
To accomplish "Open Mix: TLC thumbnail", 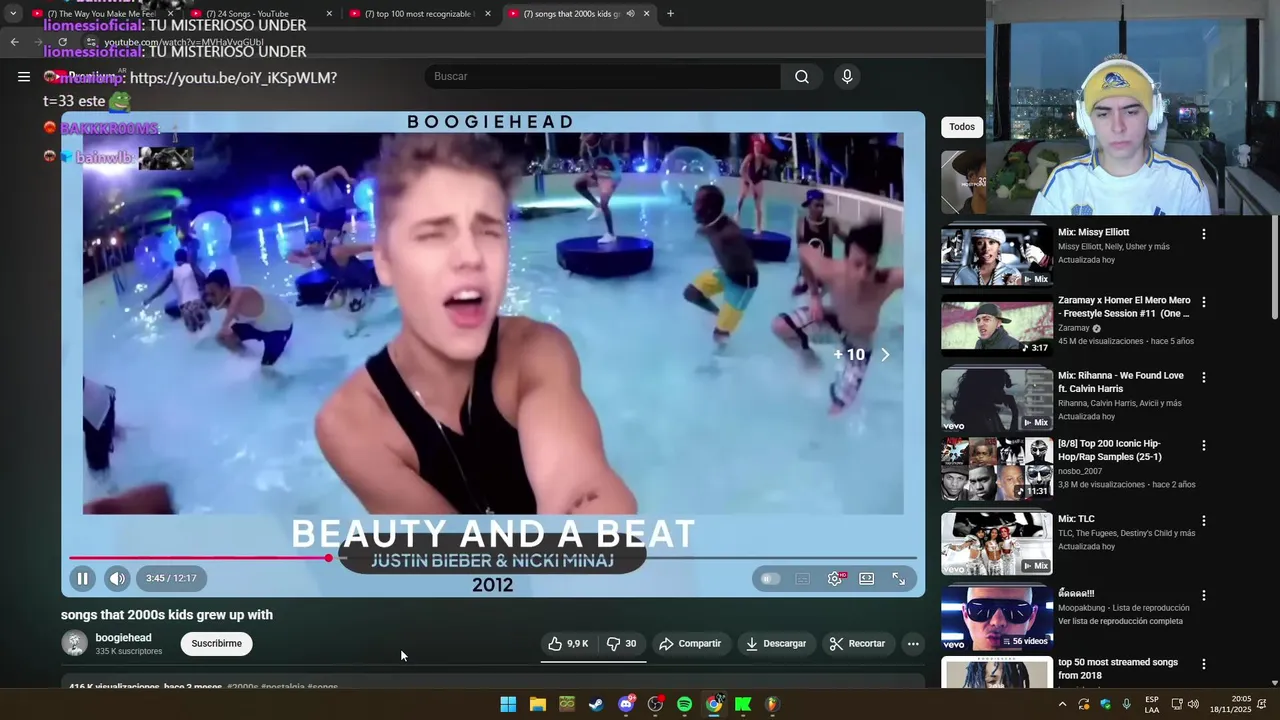I will pos(996,542).
